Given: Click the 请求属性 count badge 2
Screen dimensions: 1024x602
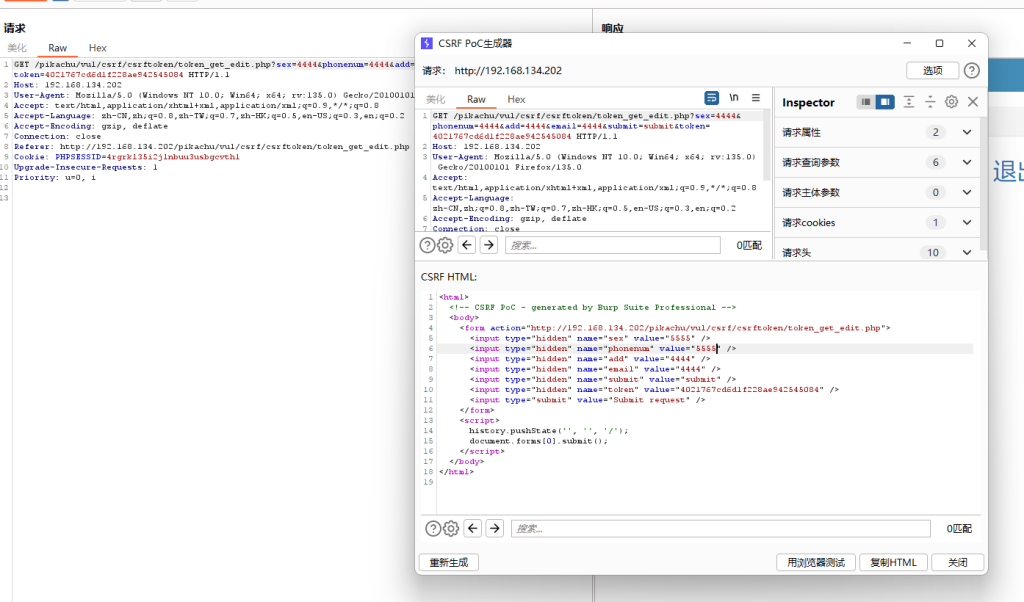Looking at the screenshot, I should point(935,133).
